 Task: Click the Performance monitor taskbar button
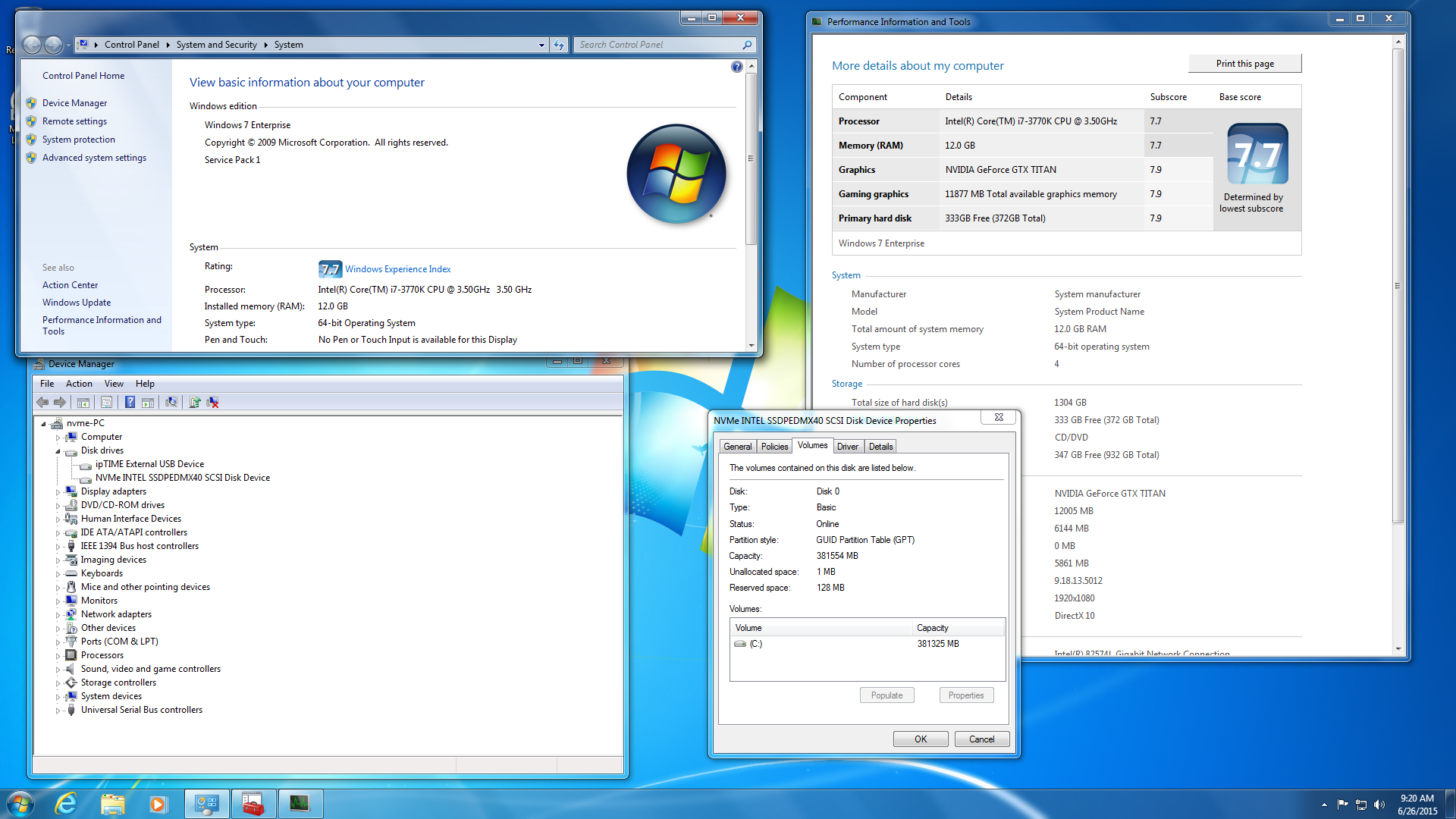click(300, 804)
